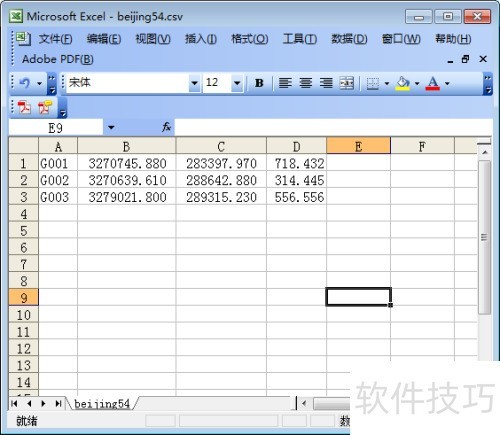The height and width of the screenshot is (435, 500).
Task: Open the 文件(F) menu
Action: click(55, 39)
